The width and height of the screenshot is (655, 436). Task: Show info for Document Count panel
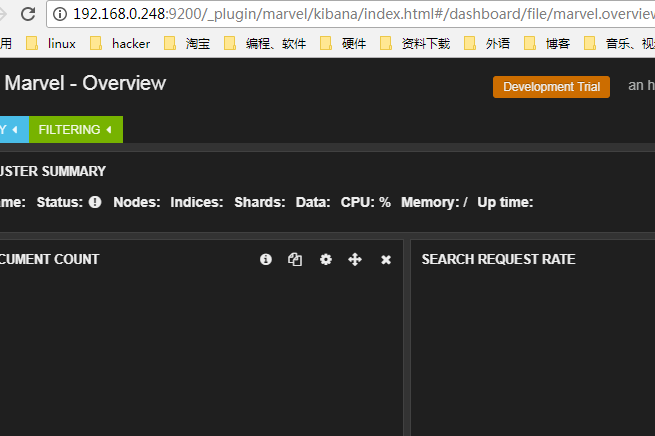click(266, 259)
